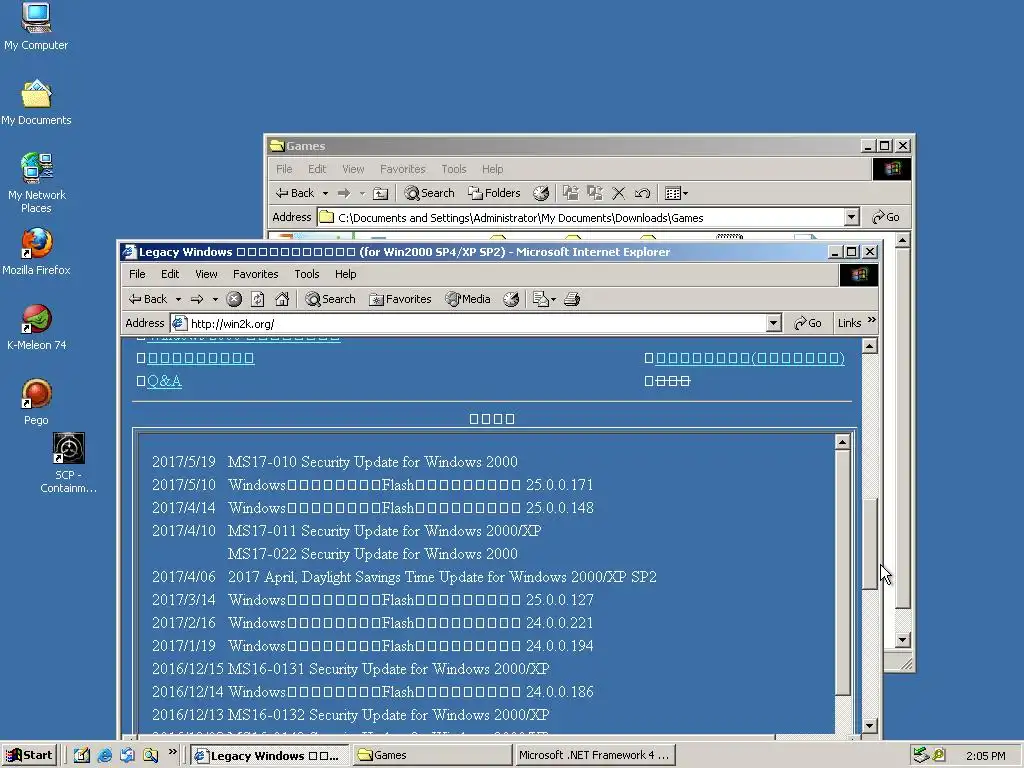This screenshot has width=1024, height=768.
Task: Click Copy To icon in Games window
Action: pyautogui.click(x=594, y=193)
